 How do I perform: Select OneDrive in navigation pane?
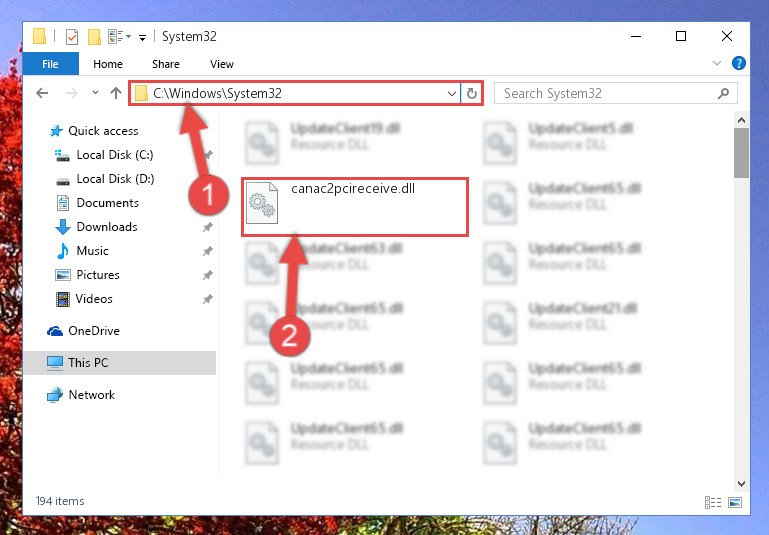click(x=83, y=331)
